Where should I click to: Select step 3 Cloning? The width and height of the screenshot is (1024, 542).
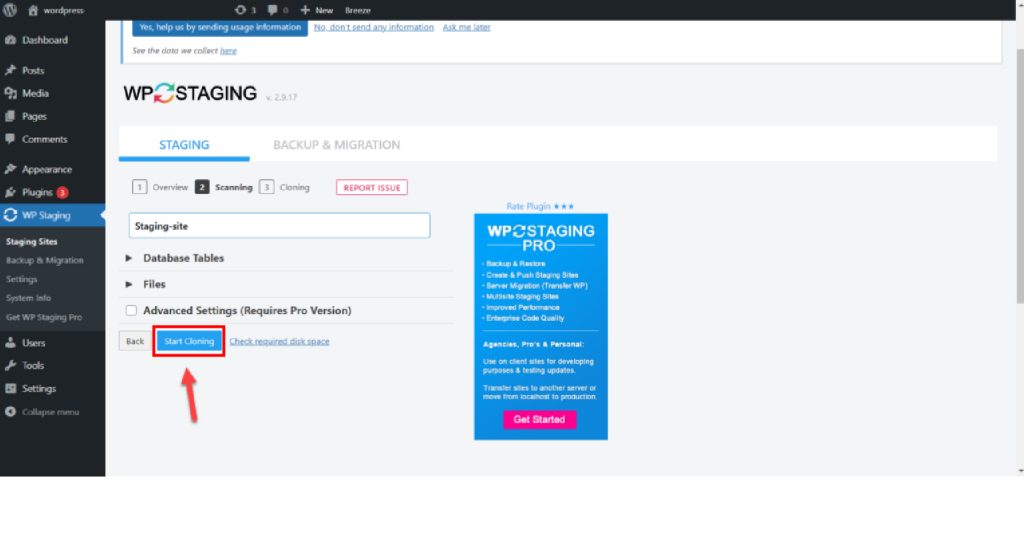pyautogui.click(x=284, y=187)
